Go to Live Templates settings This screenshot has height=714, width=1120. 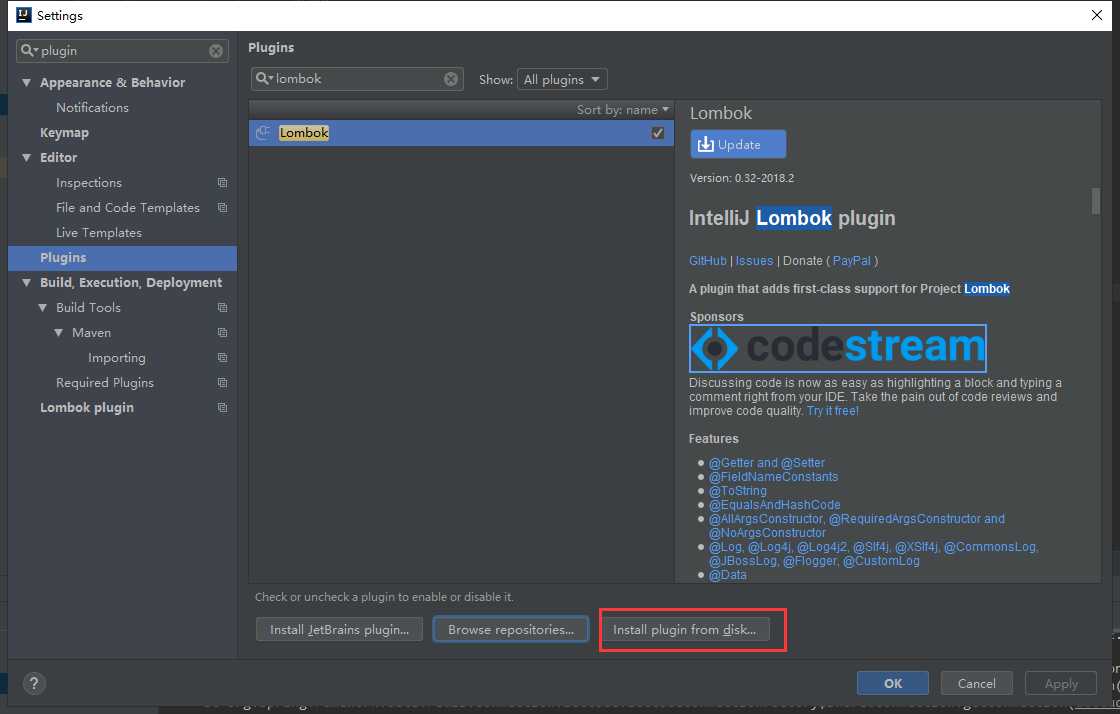[x=99, y=233]
